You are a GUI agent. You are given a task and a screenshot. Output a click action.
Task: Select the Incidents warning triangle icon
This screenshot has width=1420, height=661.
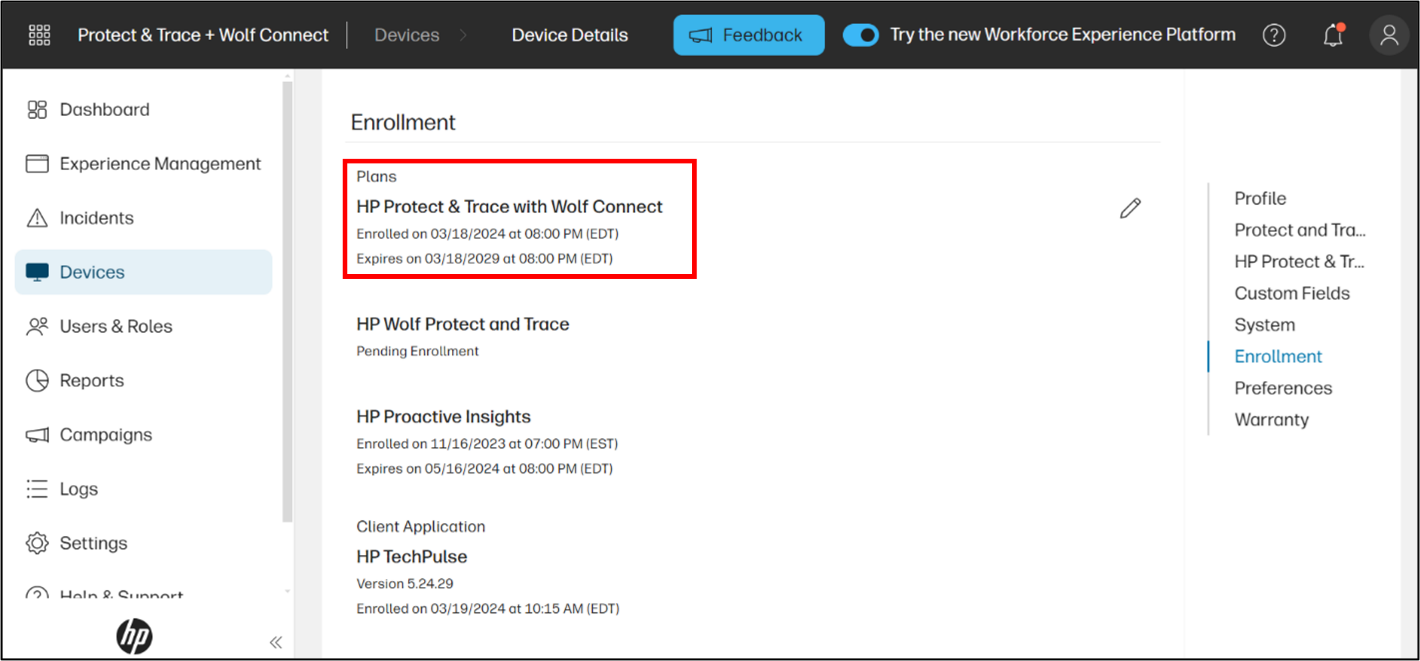pyautogui.click(x=37, y=217)
